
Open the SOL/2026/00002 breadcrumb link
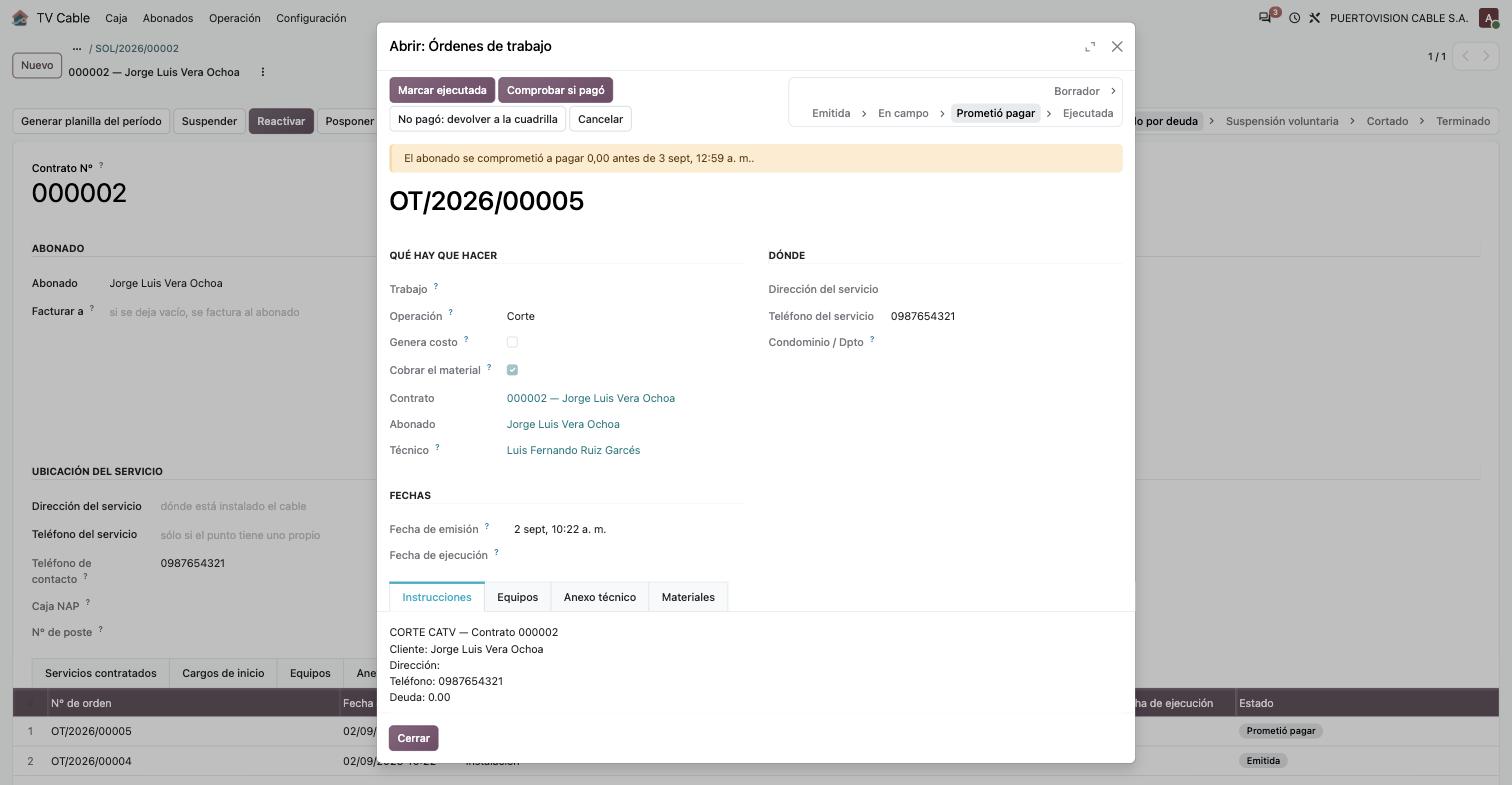pyautogui.click(x=137, y=48)
